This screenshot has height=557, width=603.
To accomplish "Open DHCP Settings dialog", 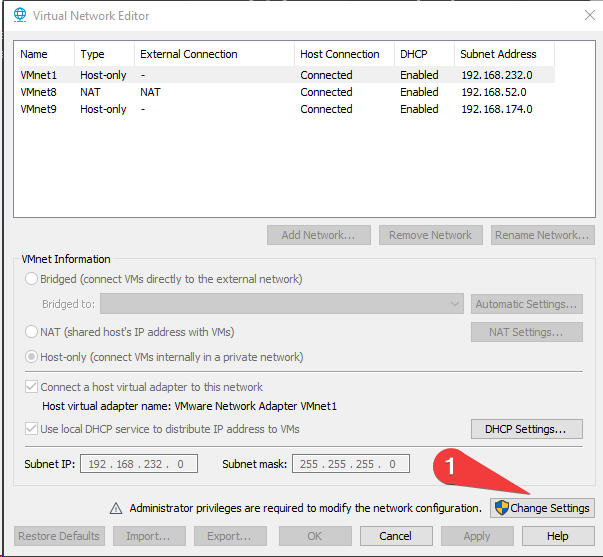I will click(x=527, y=429).
